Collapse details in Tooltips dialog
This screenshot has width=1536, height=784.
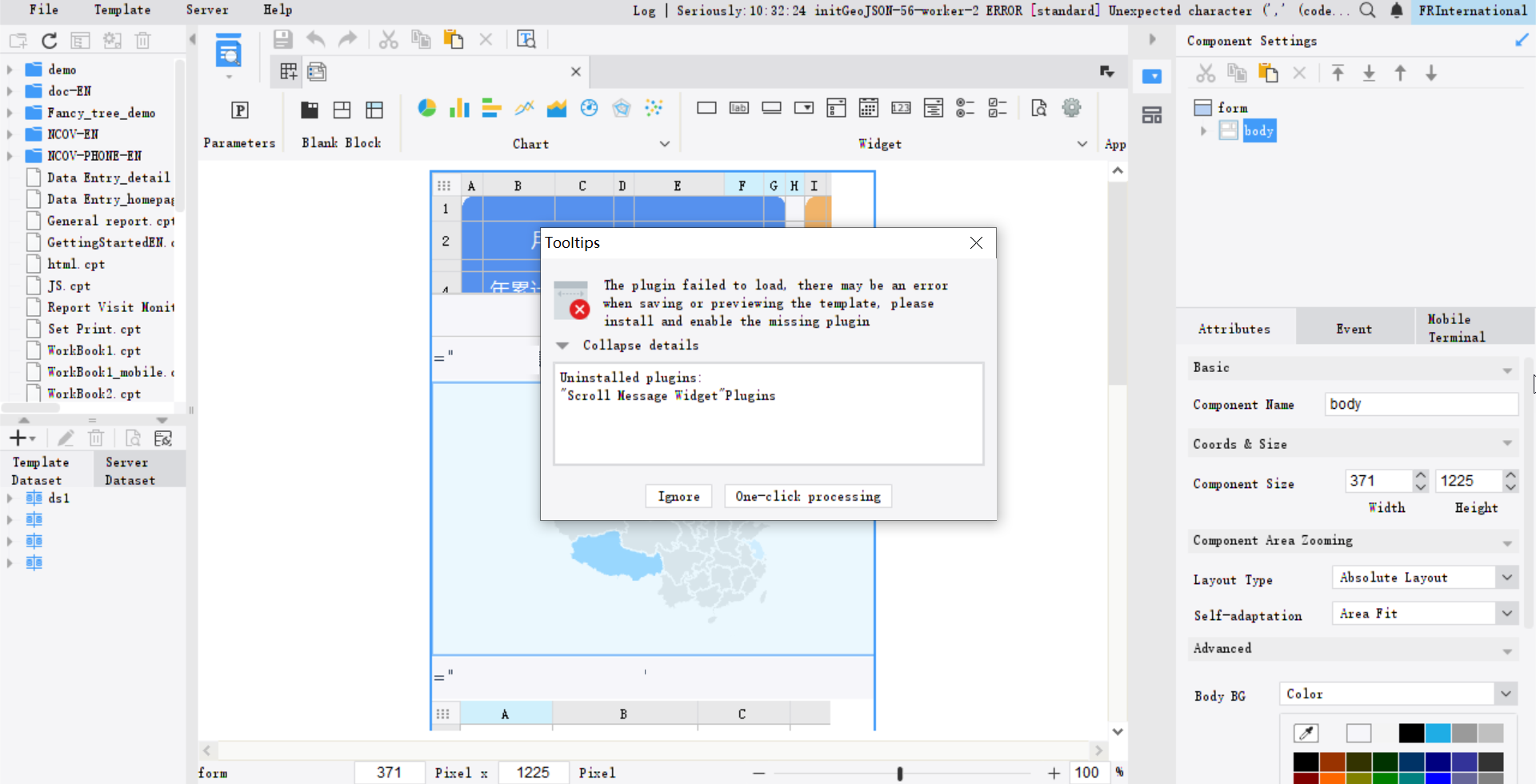point(563,346)
